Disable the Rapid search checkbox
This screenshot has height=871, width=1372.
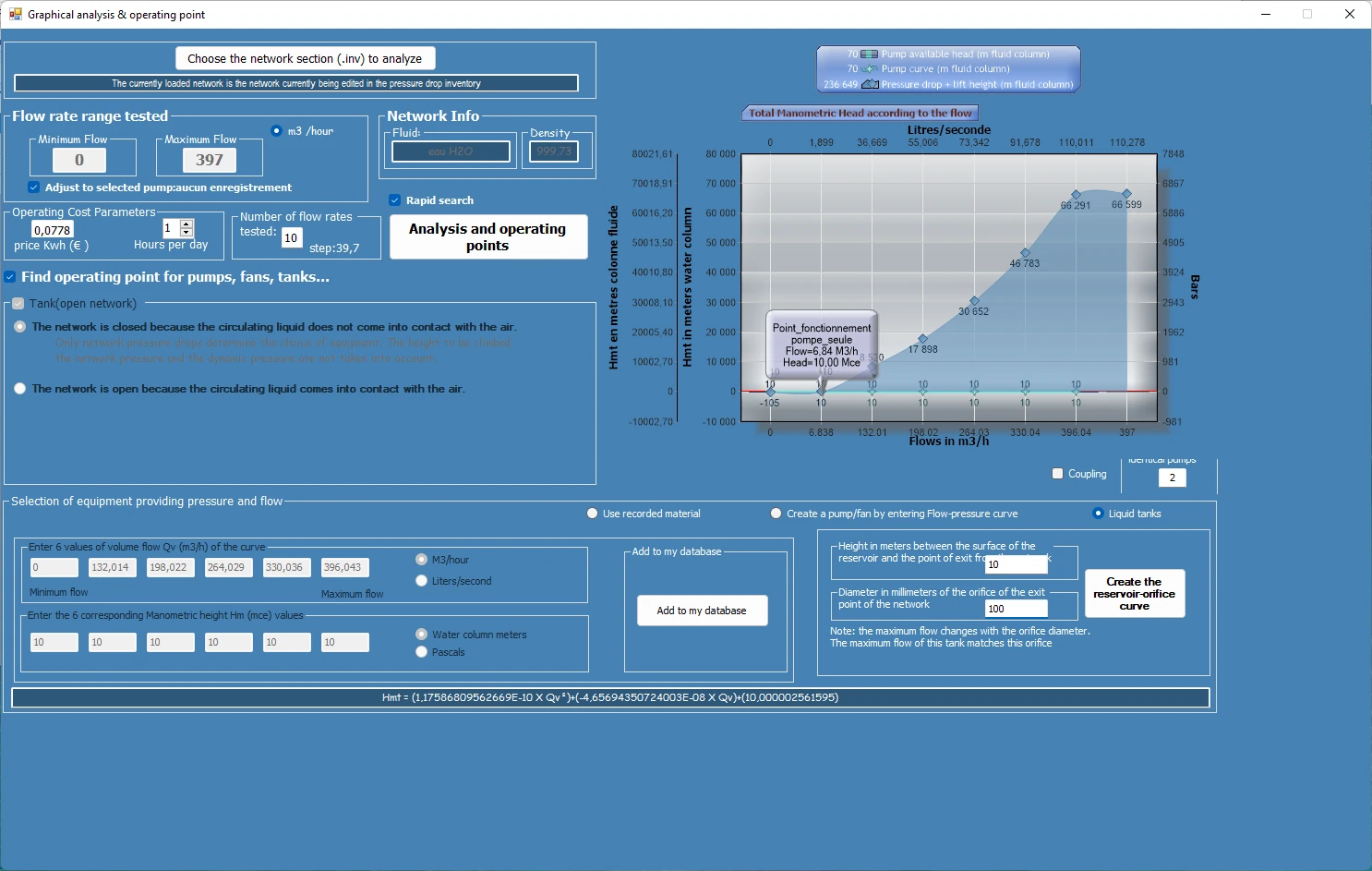click(394, 200)
